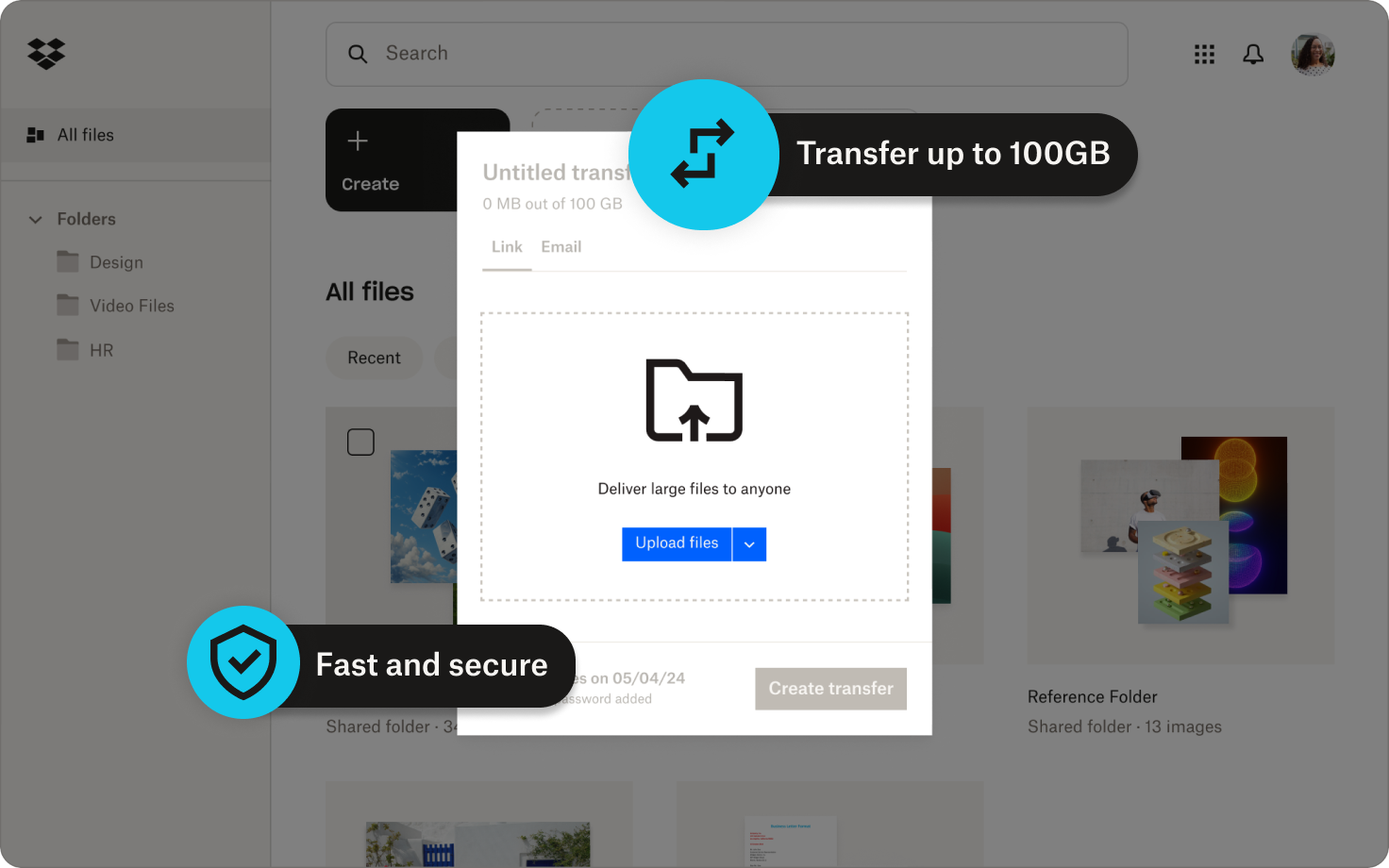The height and width of the screenshot is (868, 1389).
Task: Collapse the Folders section chevron
Action: (x=36, y=219)
